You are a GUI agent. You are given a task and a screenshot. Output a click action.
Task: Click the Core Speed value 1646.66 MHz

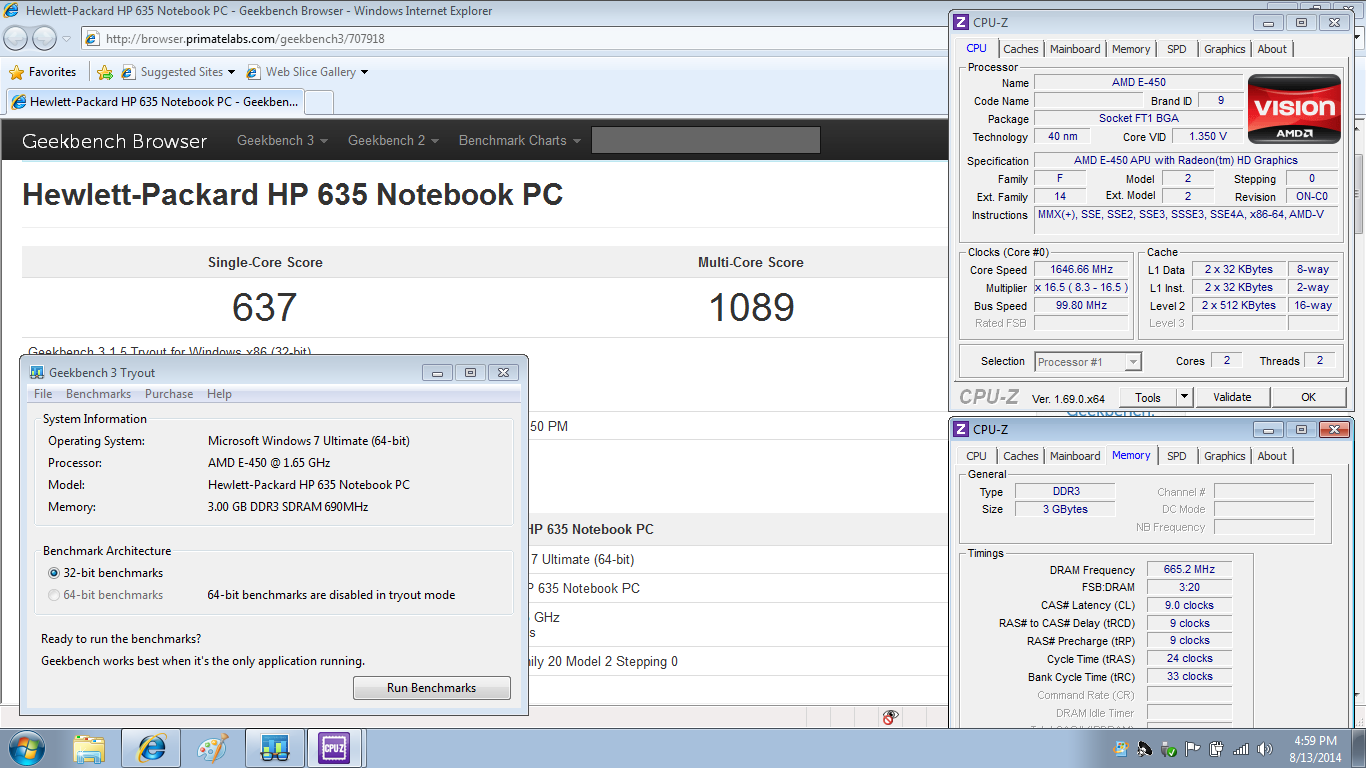[1081, 269]
